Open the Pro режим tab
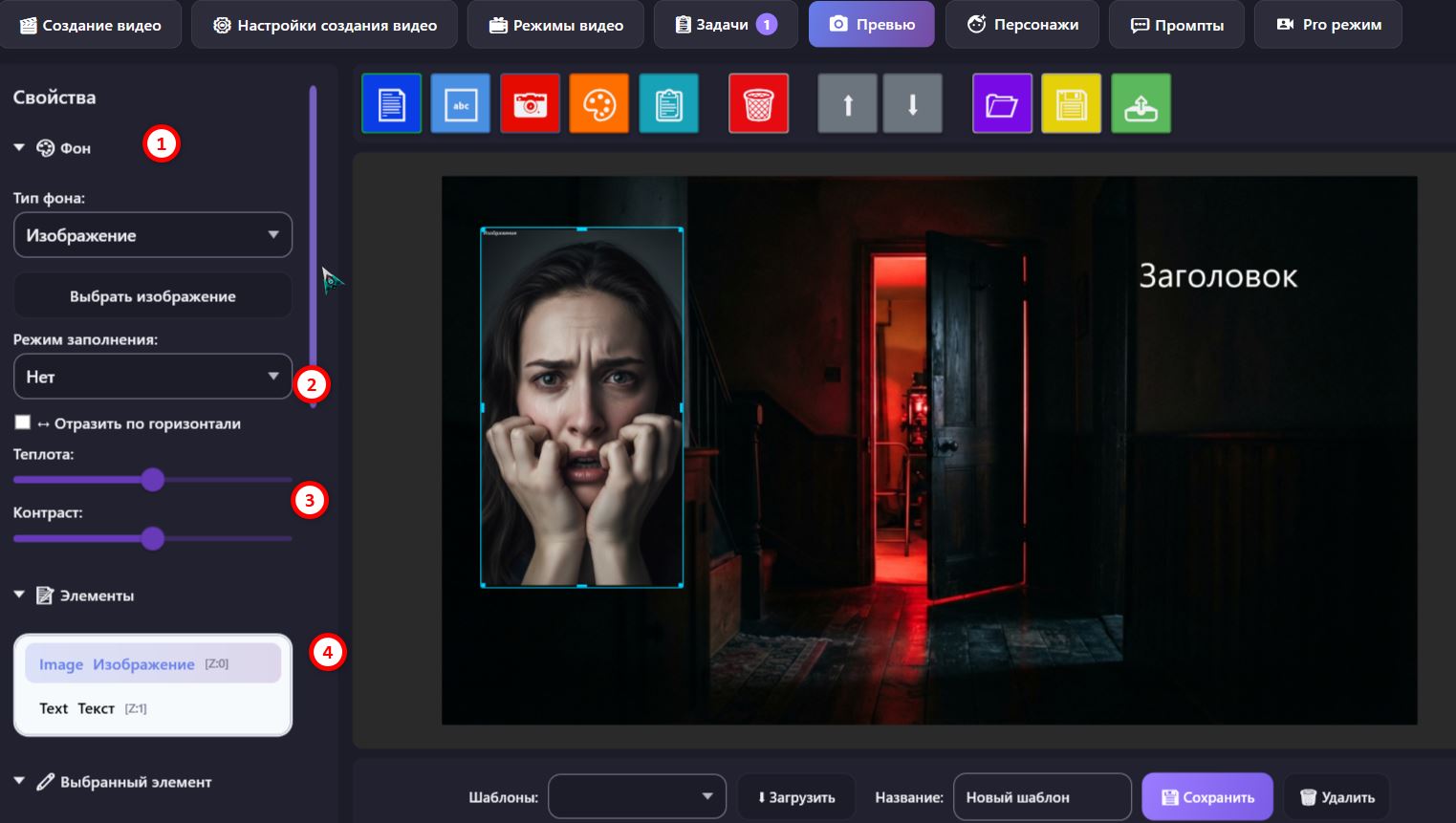The image size is (1456, 823). pyautogui.click(x=1329, y=25)
